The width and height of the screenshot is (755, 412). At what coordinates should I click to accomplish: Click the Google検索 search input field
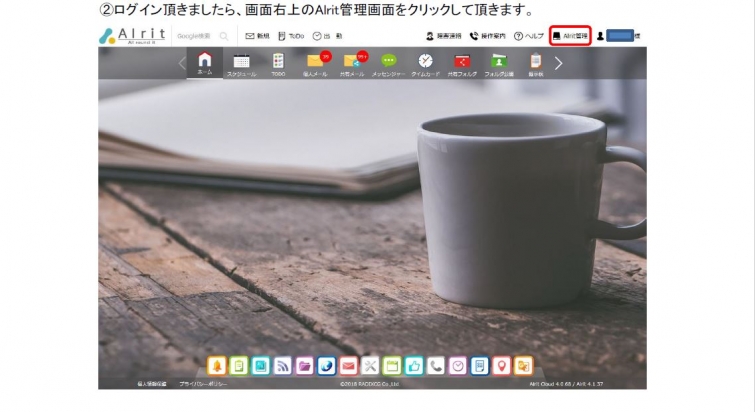coord(196,35)
